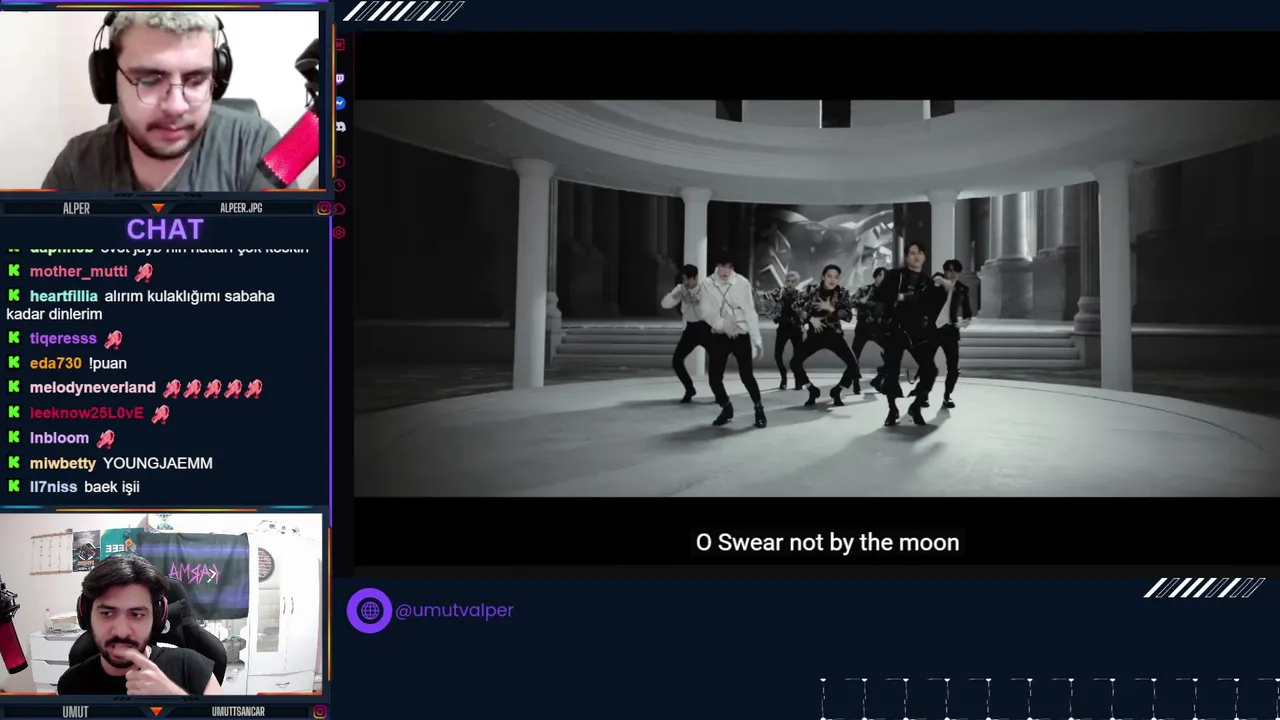Click the "baek işii" chat message text

(111, 486)
